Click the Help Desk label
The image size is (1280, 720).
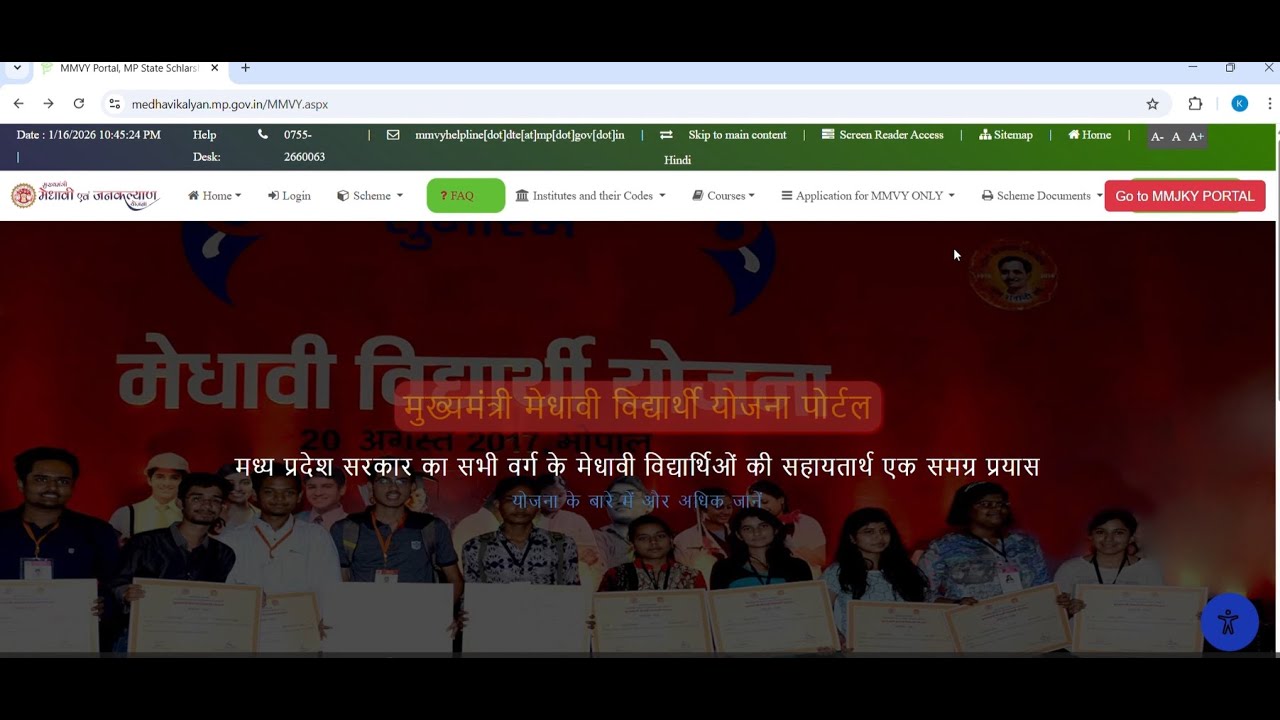click(207, 146)
